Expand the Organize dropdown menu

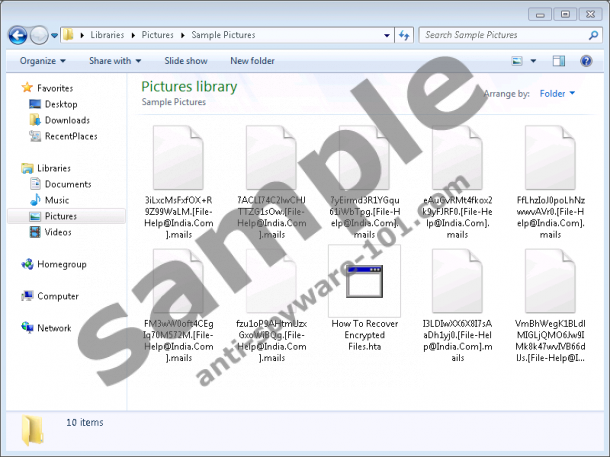(x=43, y=61)
